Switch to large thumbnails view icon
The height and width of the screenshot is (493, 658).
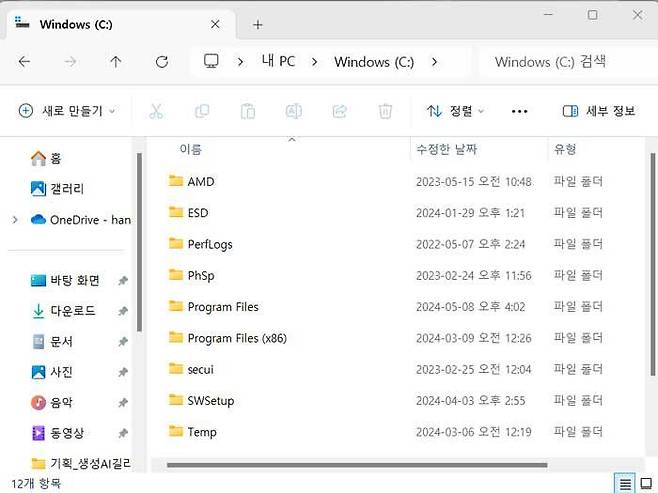click(647, 483)
